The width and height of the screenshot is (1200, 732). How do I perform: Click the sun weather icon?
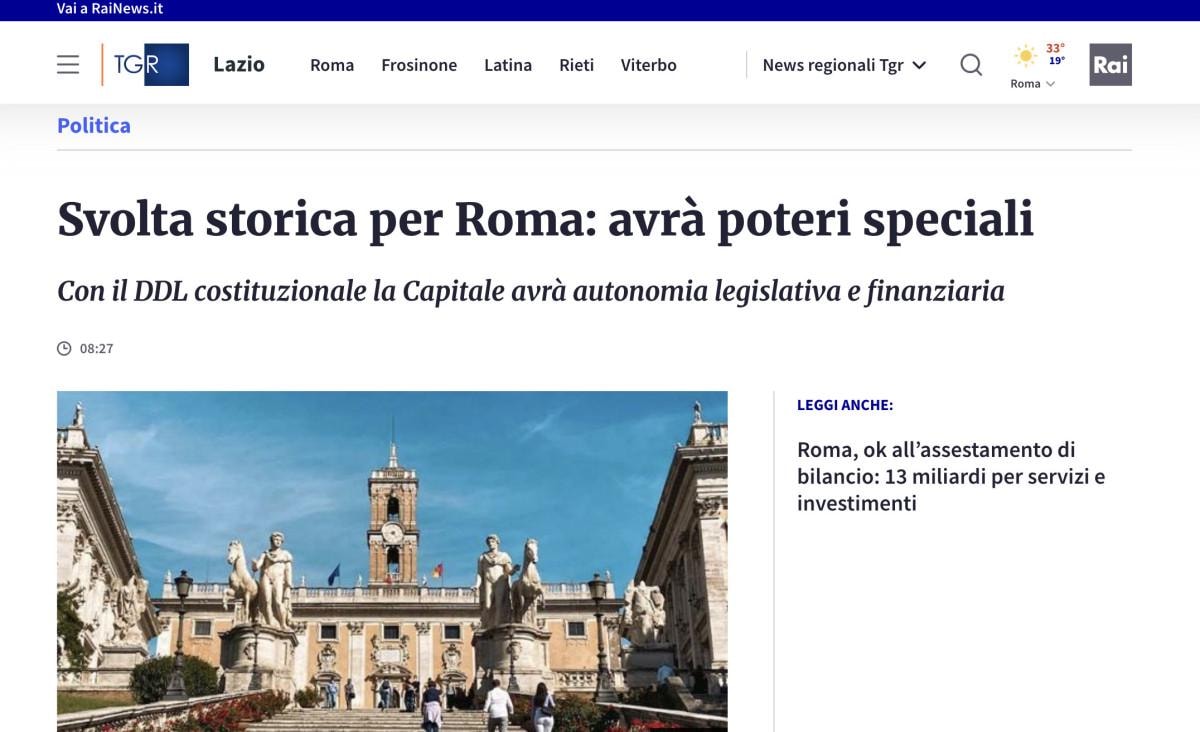[1025, 56]
